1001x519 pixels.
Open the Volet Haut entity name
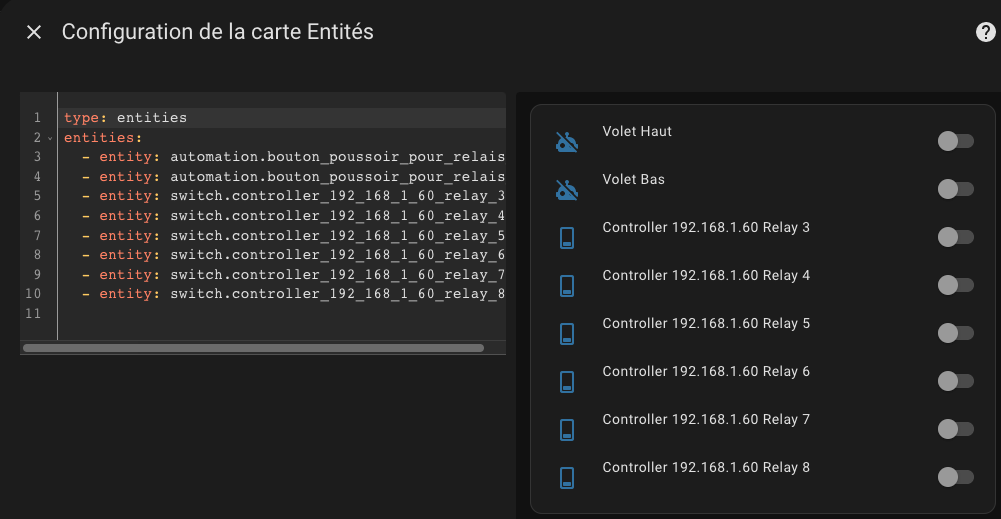[637, 132]
